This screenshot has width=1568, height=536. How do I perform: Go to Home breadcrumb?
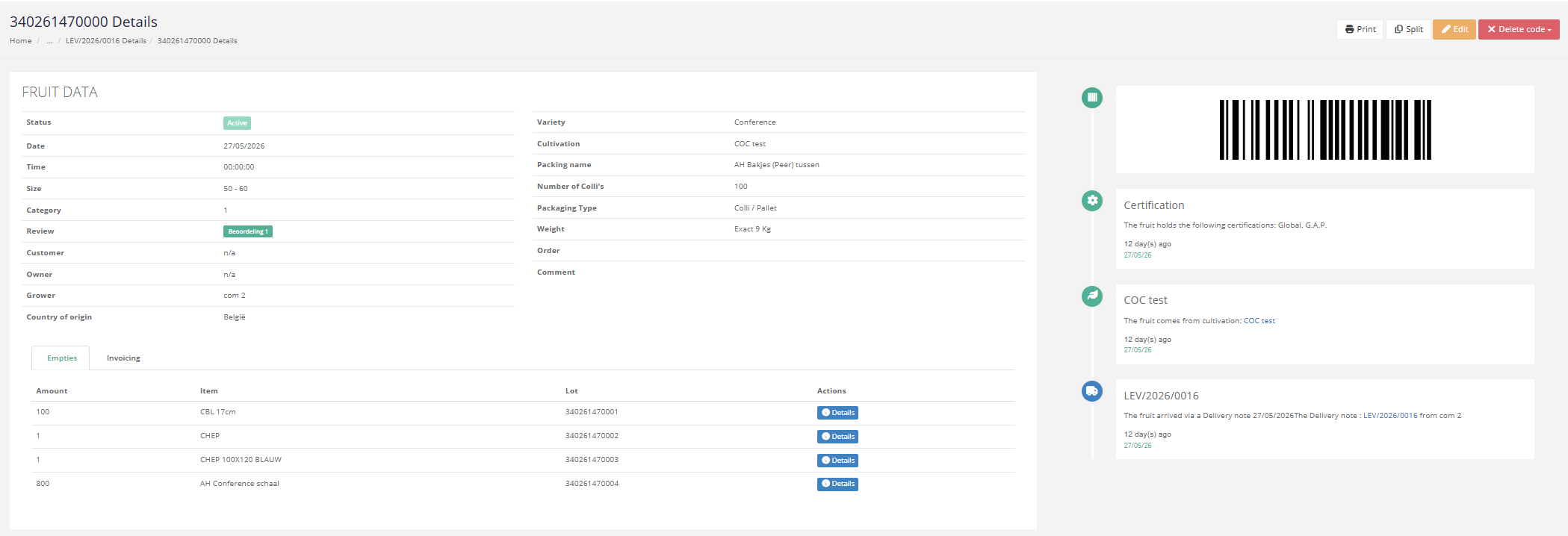click(20, 41)
